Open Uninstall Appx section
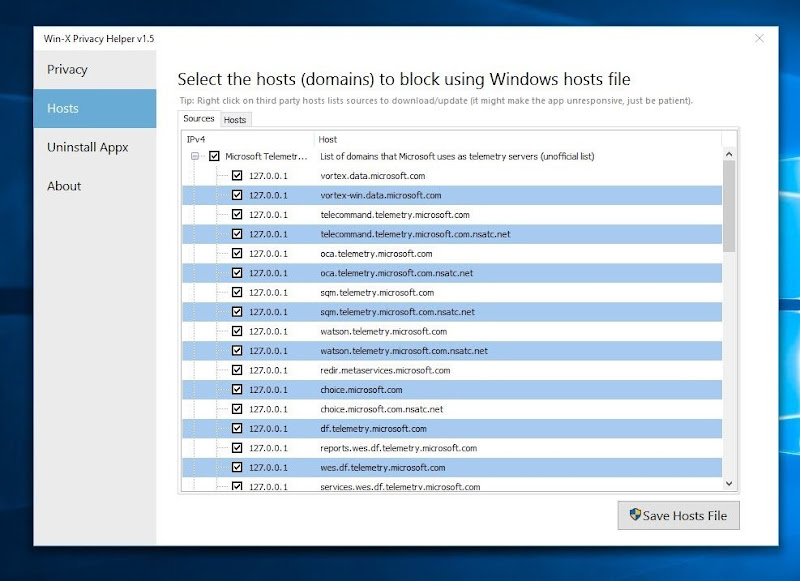The height and width of the screenshot is (581, 800). tap(95, 147)
